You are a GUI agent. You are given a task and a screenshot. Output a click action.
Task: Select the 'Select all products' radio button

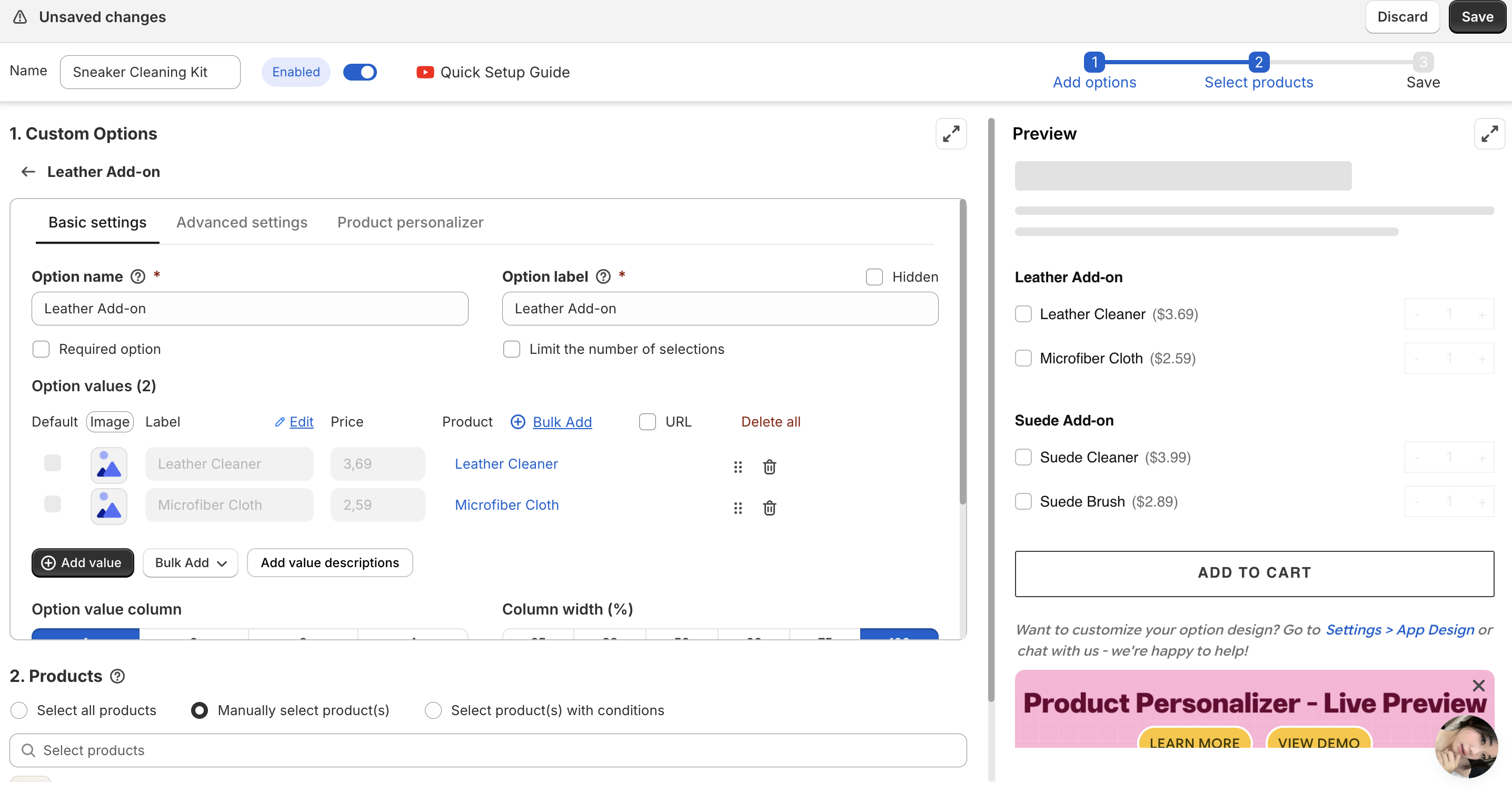point(19,710)
